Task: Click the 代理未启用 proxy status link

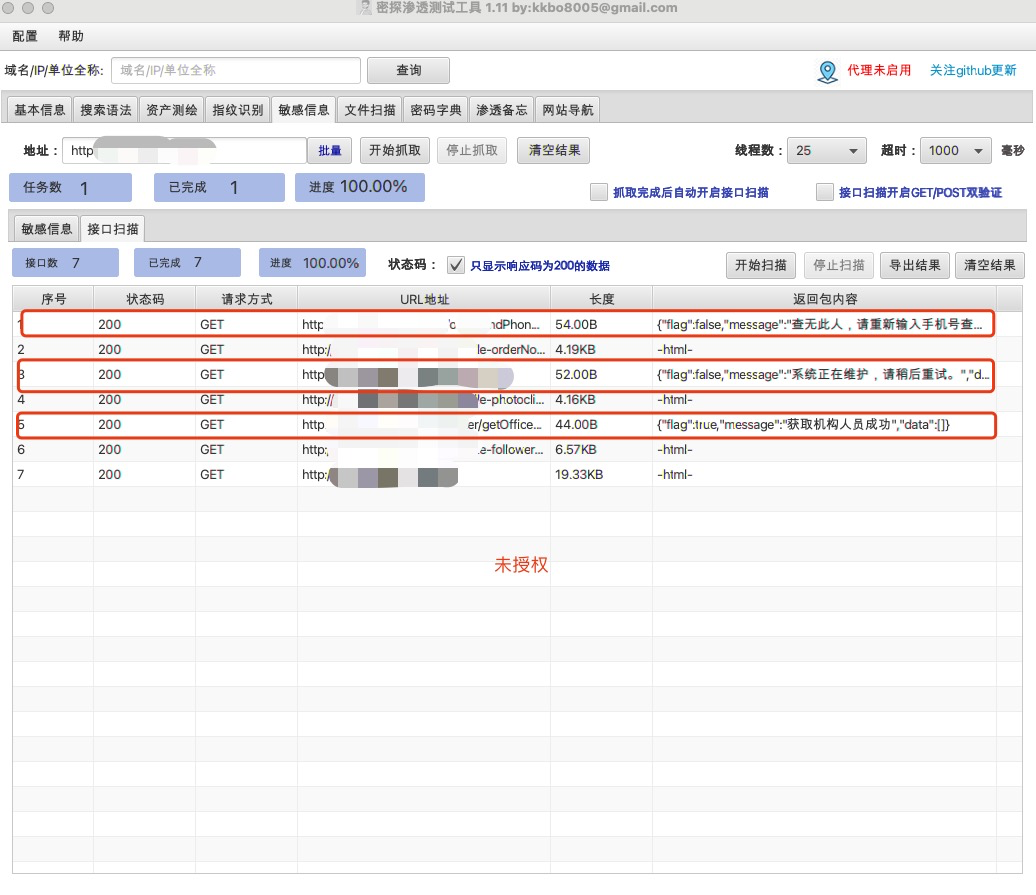Action: tap(879, 70)
